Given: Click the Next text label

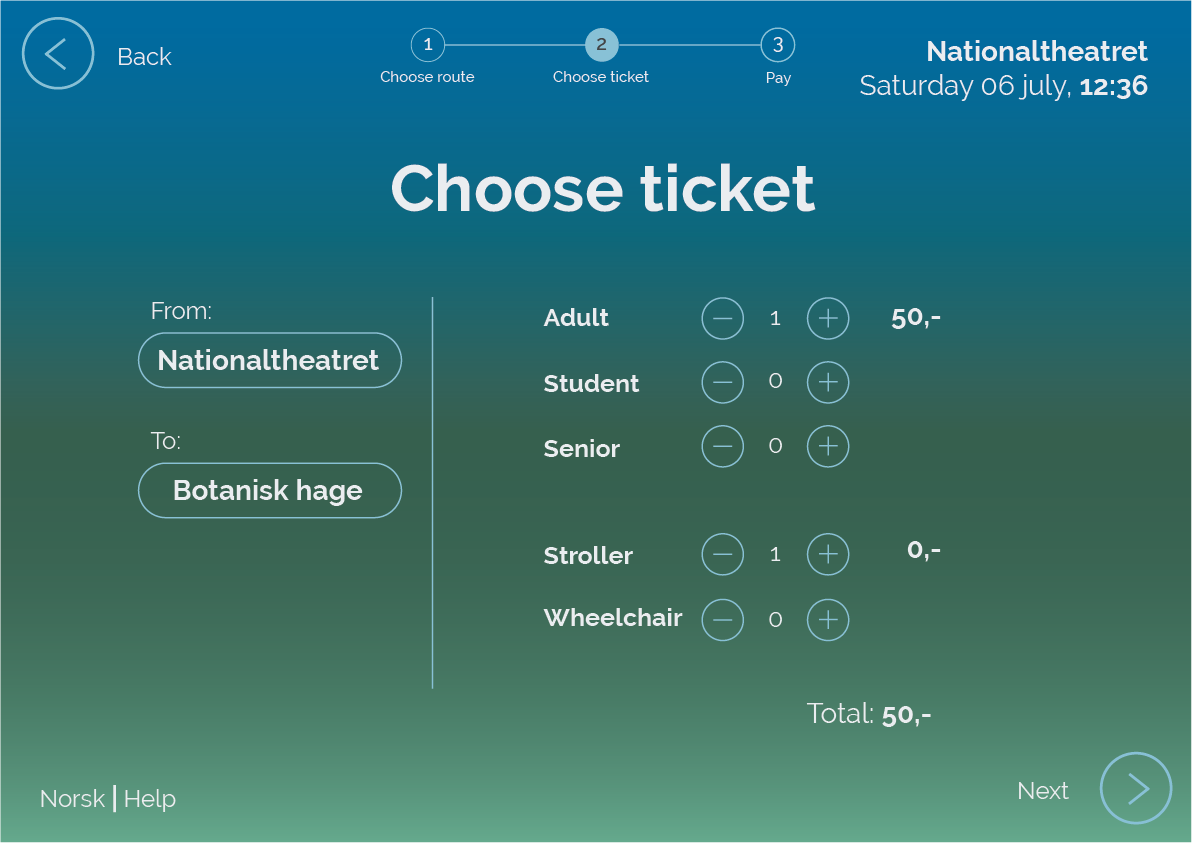Looking at the screenshot, I should (x=1042, y=791).
